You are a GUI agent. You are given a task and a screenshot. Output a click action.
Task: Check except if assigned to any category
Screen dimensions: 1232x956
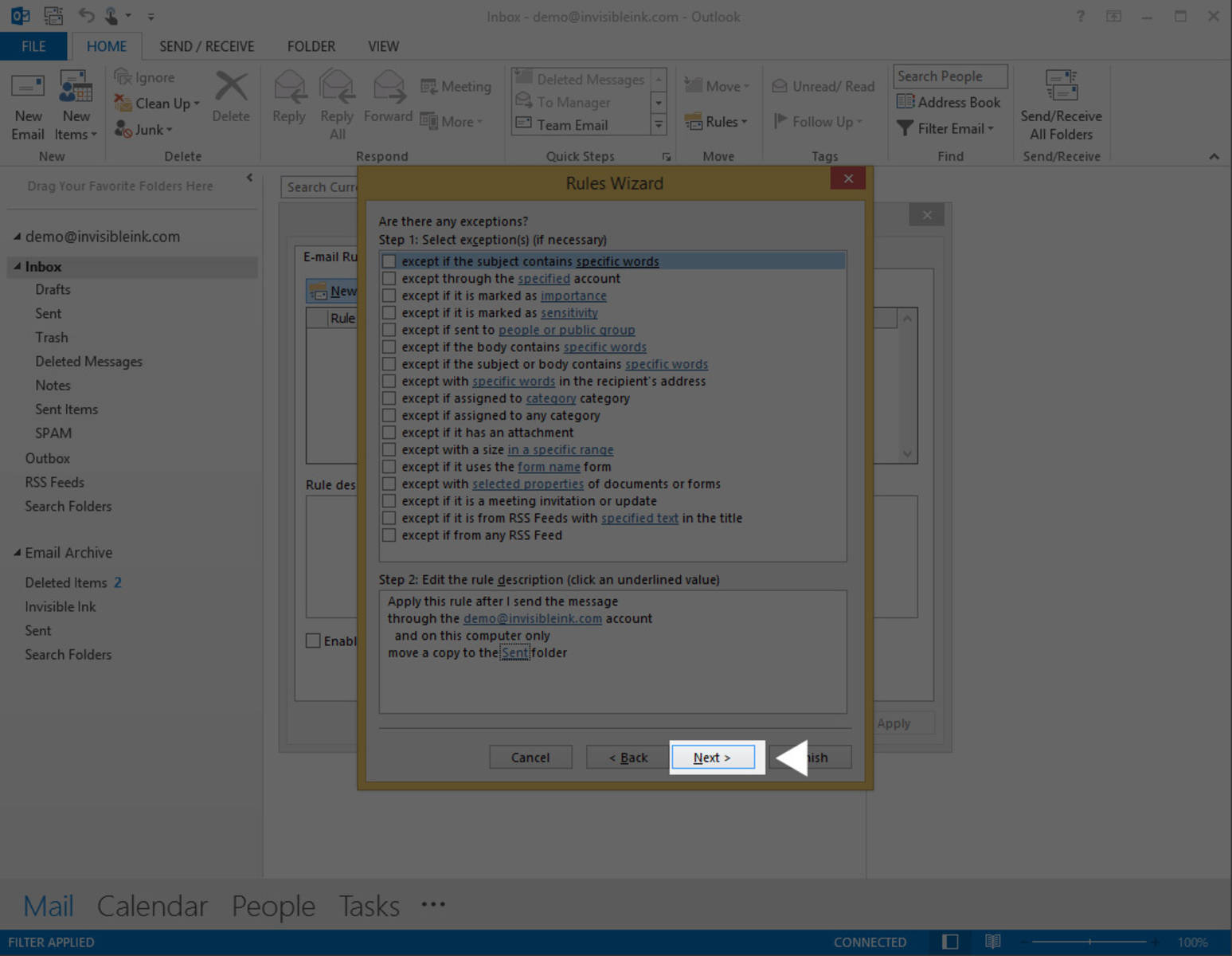tap(389, 416)
